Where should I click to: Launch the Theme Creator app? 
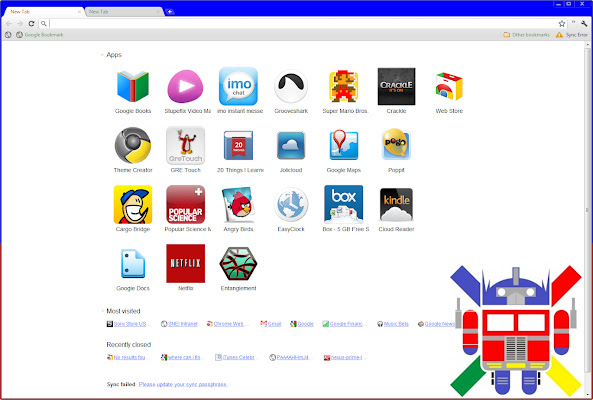coord(133,145)
